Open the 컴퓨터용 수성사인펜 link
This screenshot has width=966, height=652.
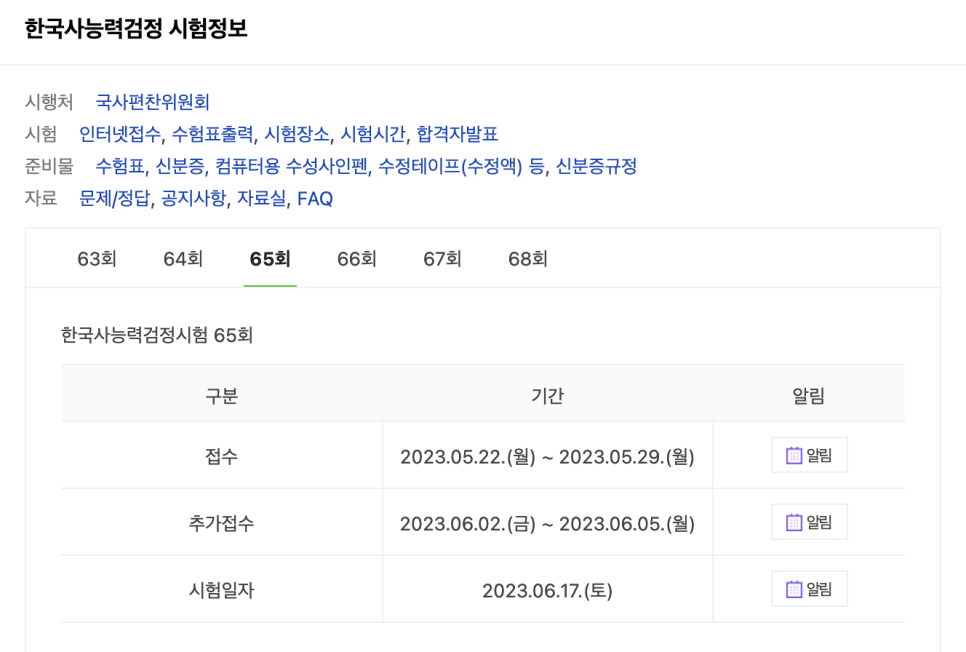pyautogui.click(x=291, y=166)
